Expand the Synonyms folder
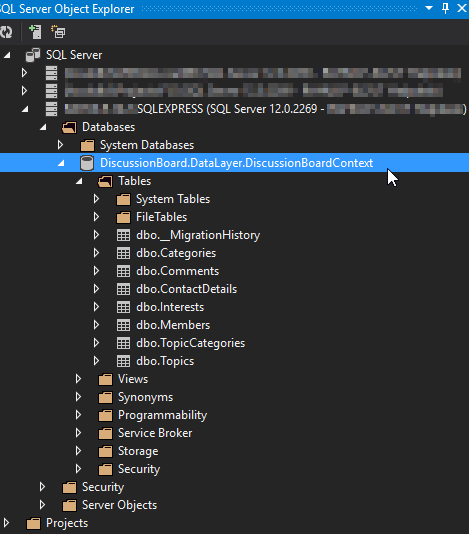This screenshot has height=534, width=469. (x=78, y=397)
